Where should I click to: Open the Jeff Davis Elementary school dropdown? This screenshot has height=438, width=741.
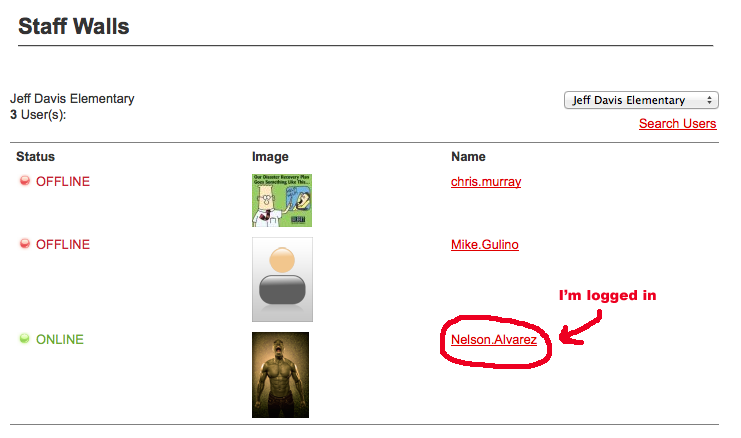[x=641, y=100]
